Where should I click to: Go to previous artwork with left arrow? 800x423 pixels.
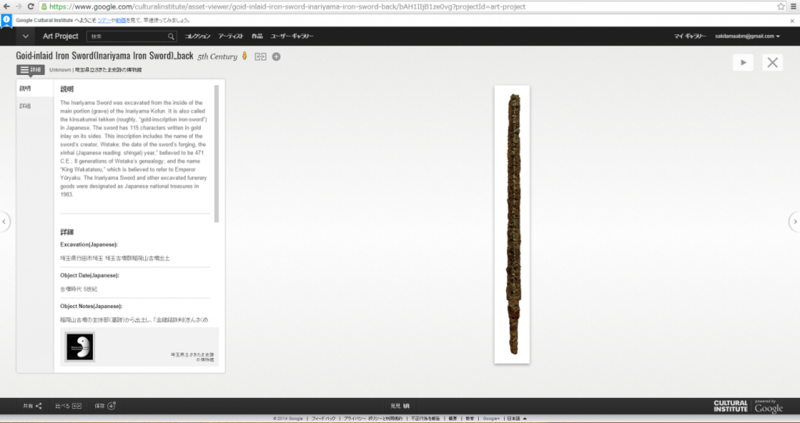click(x=4, y=221)
